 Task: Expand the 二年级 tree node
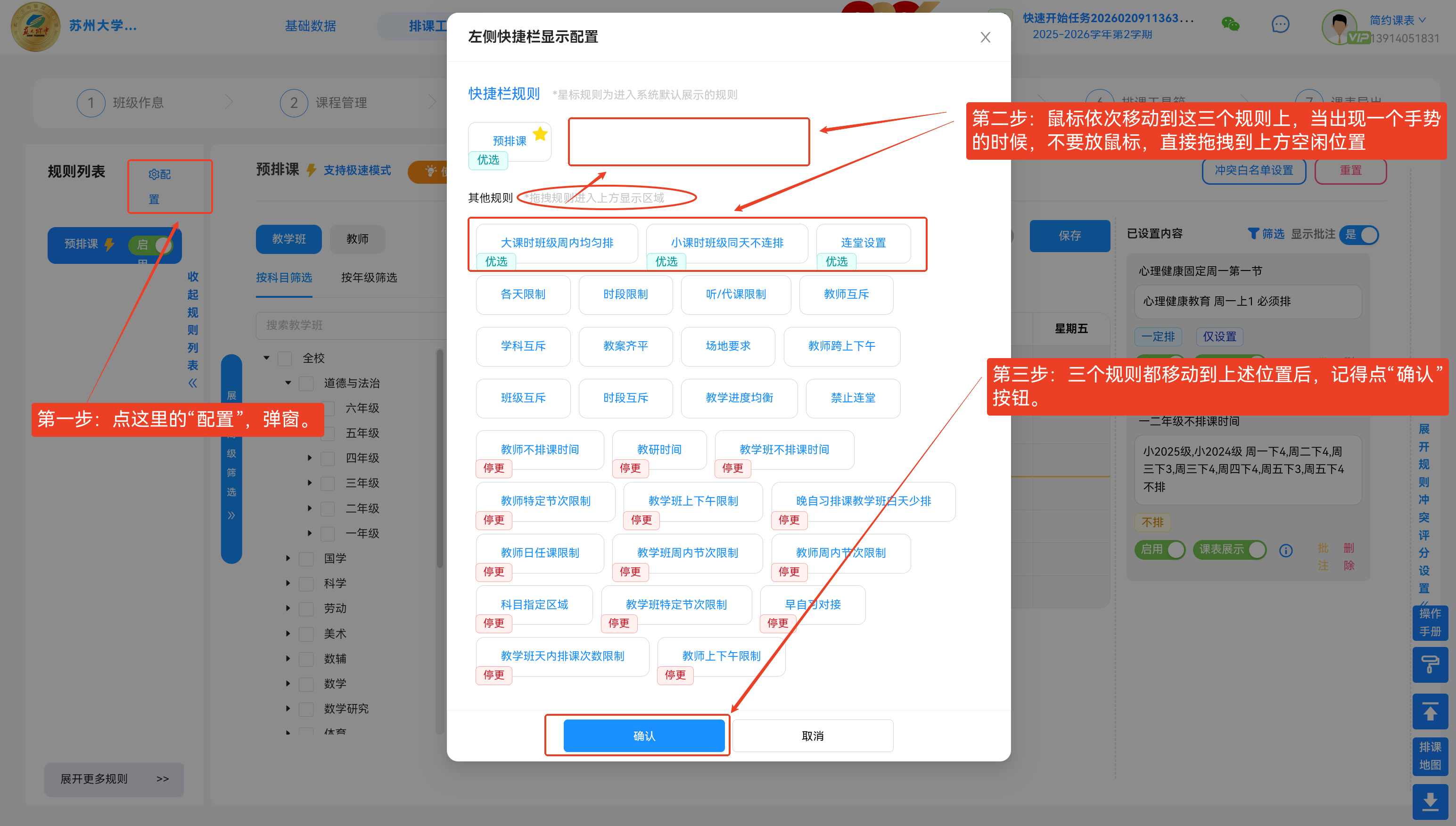[x=310, y=508]
